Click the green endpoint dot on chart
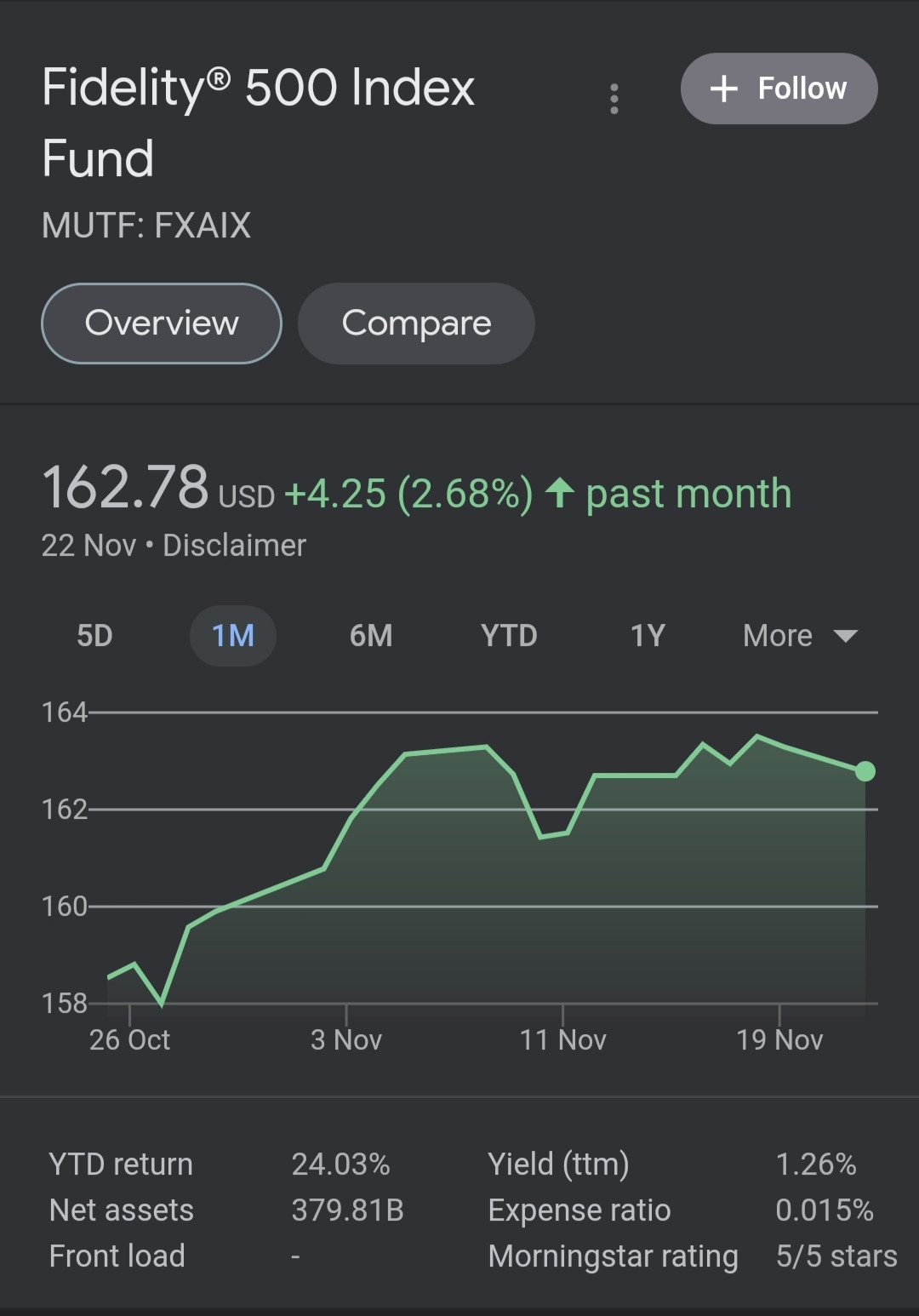The image size is (919, 1316). tap(865, 771)
